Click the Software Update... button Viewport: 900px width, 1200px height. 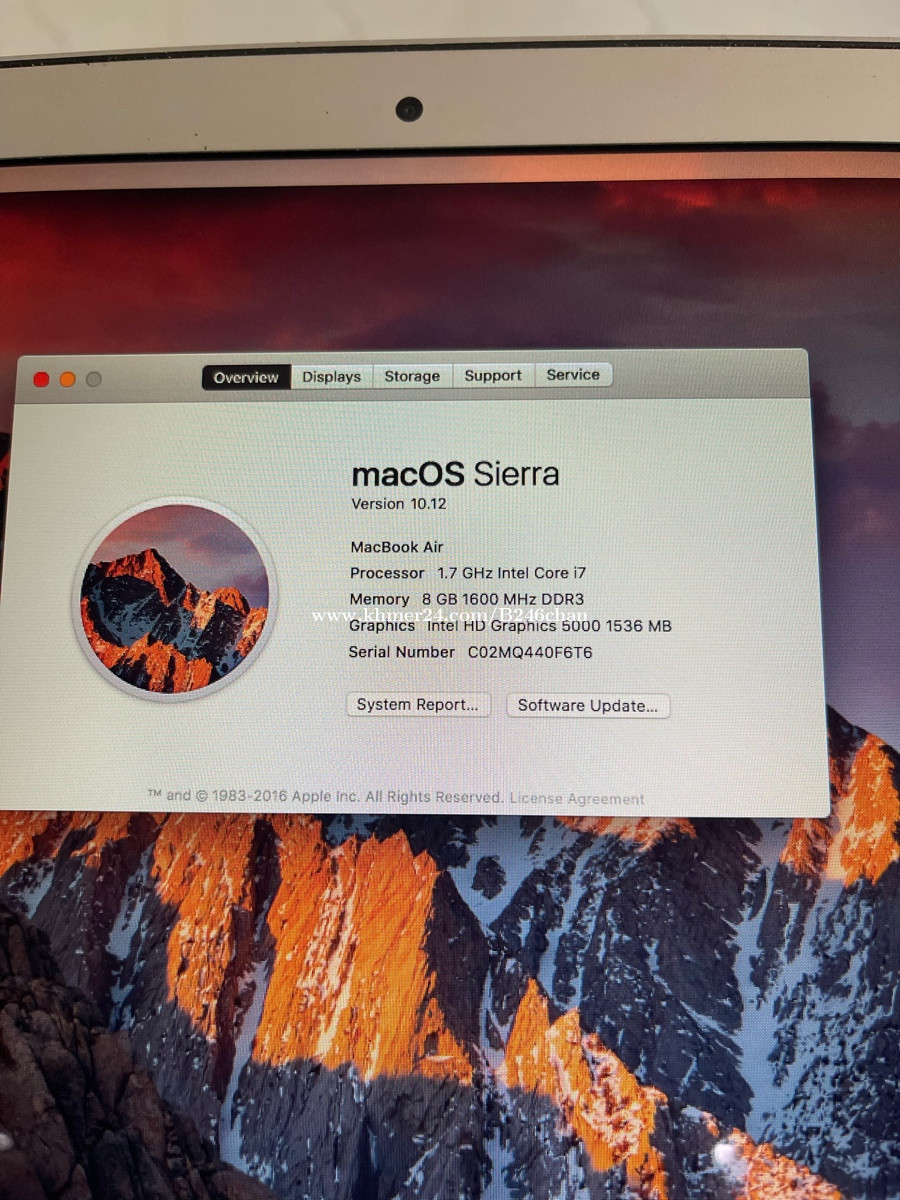(588, 705)
